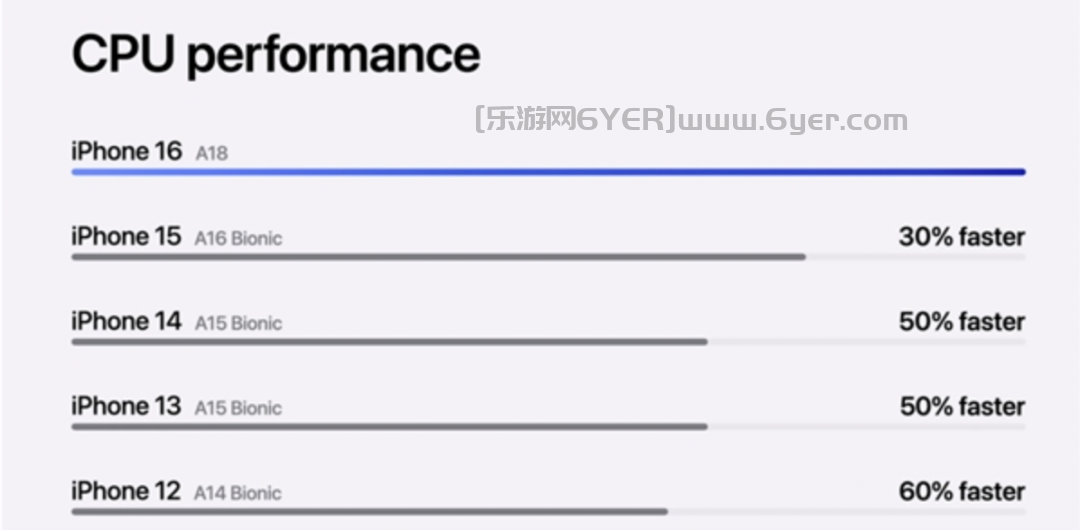
Task: Click the gray iPhone 13 performance bar
Action: [389, 427]
